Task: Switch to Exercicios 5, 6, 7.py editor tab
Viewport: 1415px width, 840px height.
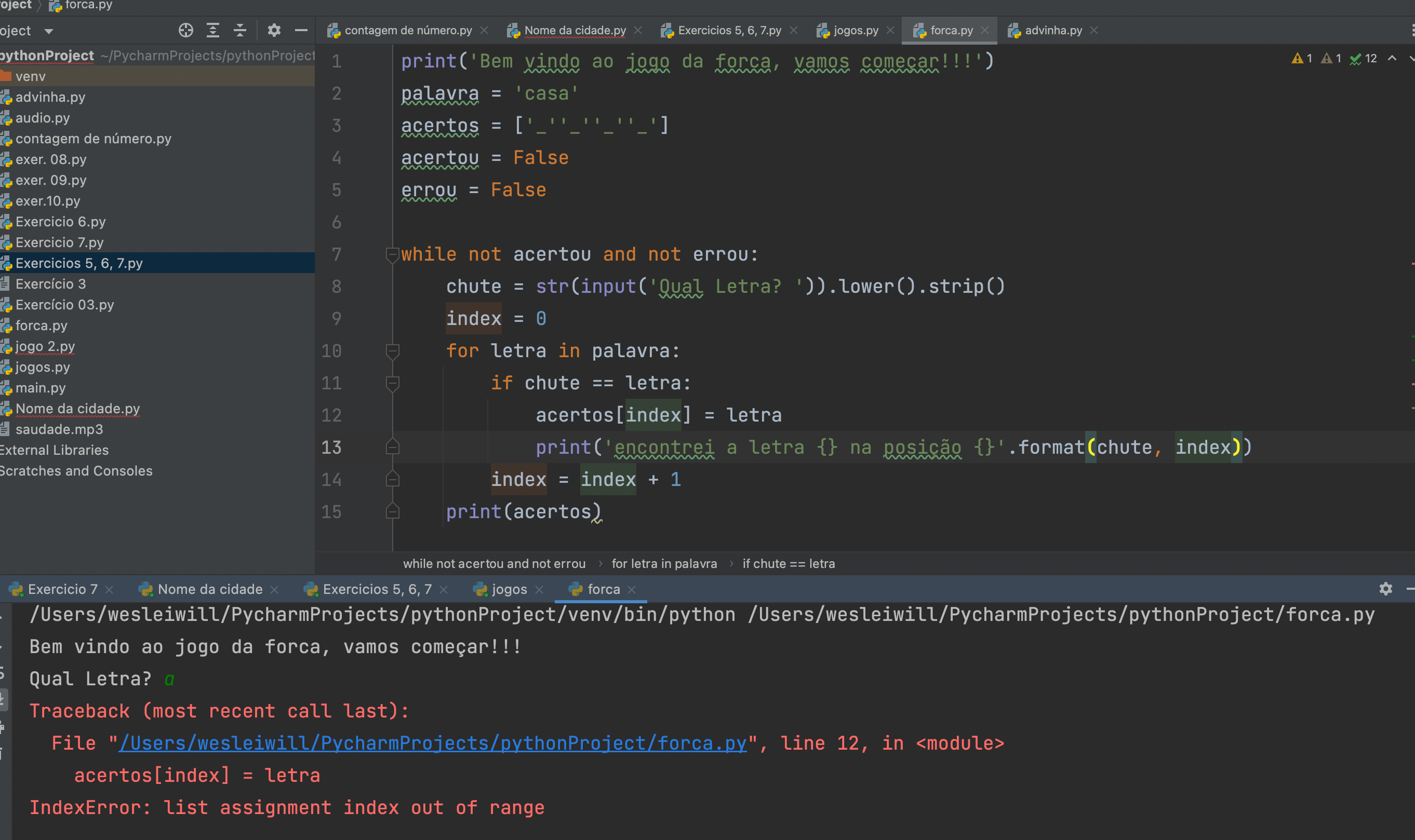Action: pos(729,31)
